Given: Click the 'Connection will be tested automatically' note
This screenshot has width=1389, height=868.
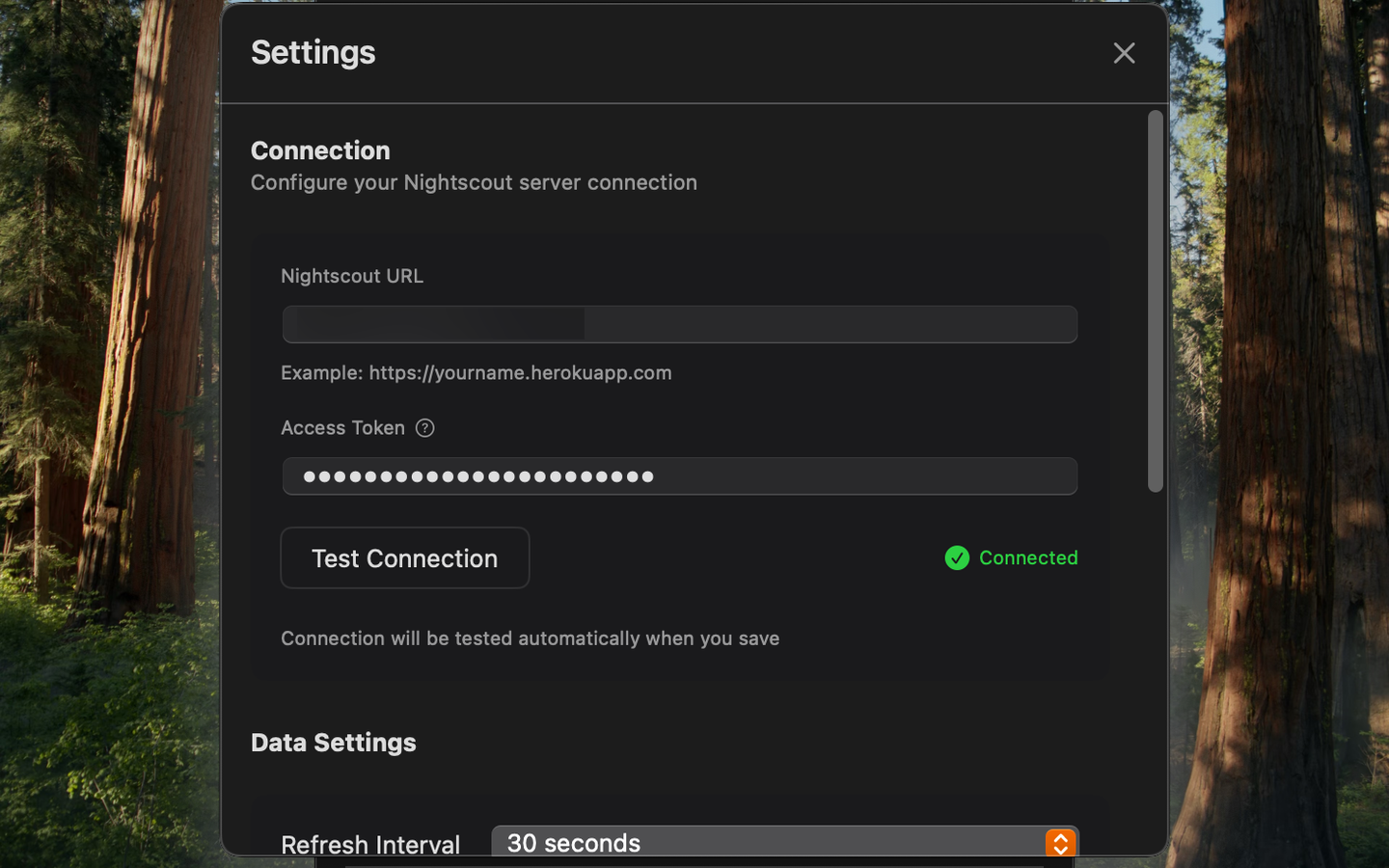Looking at the screenshot, I should [531, 638].
